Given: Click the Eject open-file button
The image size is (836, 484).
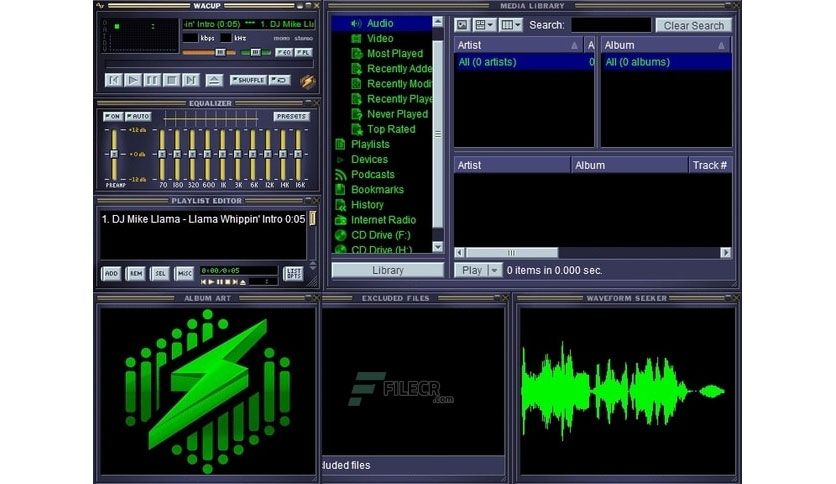Looking at the screenshot, I should coord(213,80).
